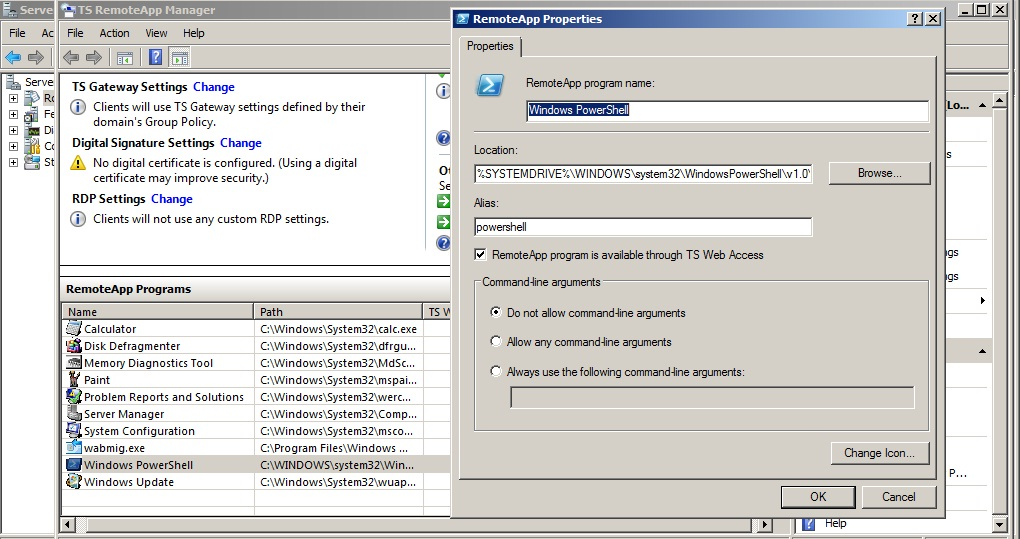Image resolution: width=1020 pixels, height=539 pixels.
Task: Select the Disk Defragmenter icon
Action: click(74, 346)
